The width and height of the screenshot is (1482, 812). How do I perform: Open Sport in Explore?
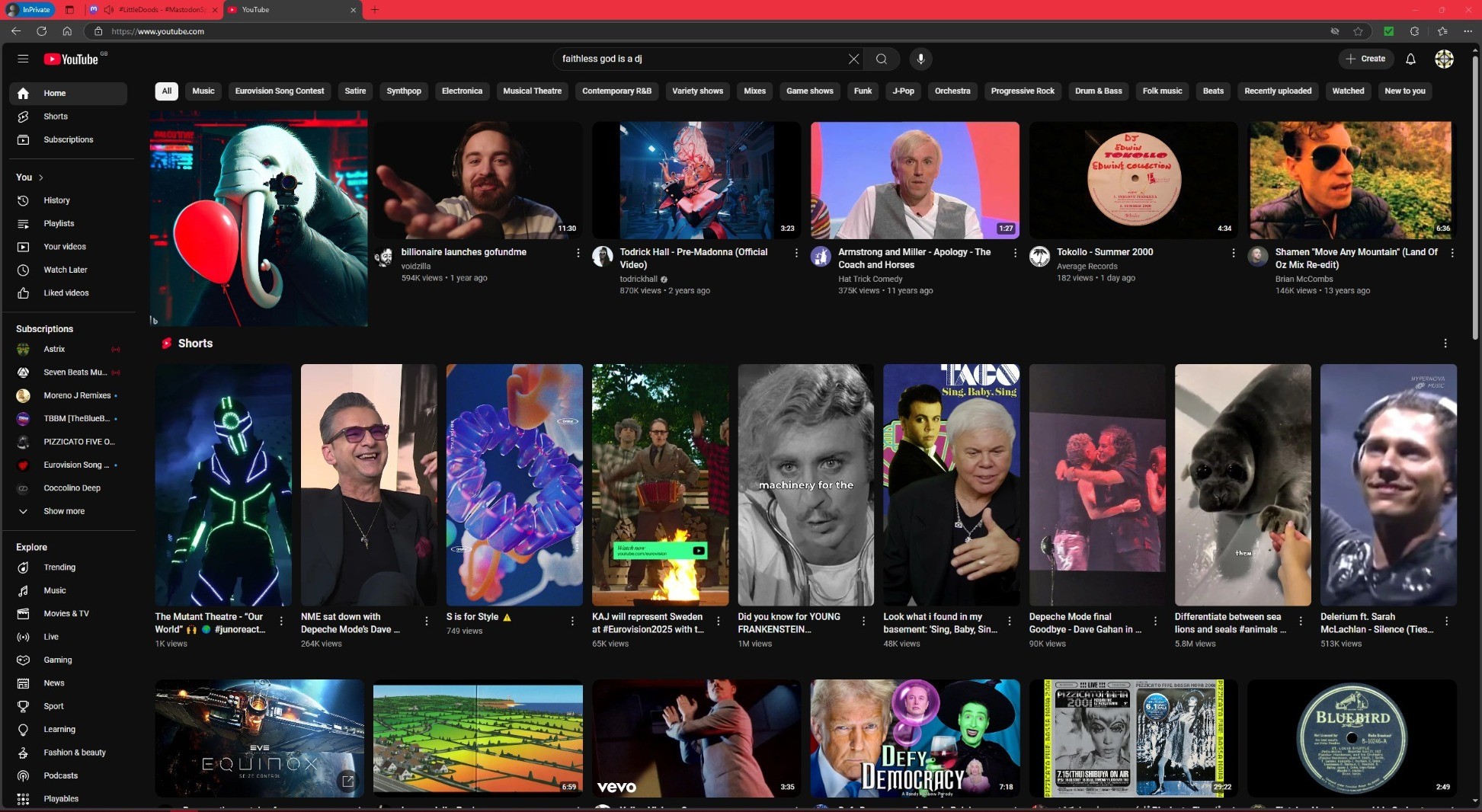[x=68, y=706]
